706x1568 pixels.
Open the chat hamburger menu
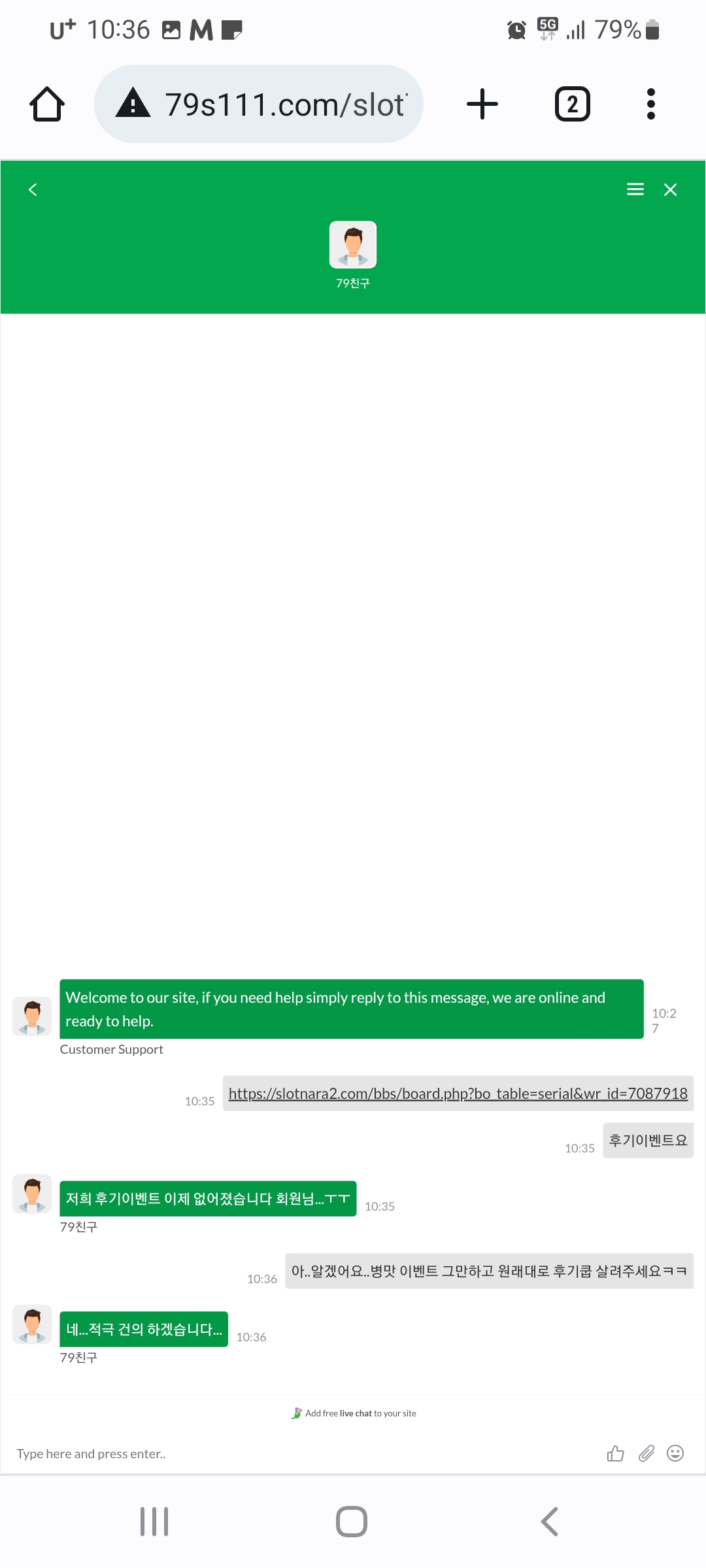[x=635, y=189]
